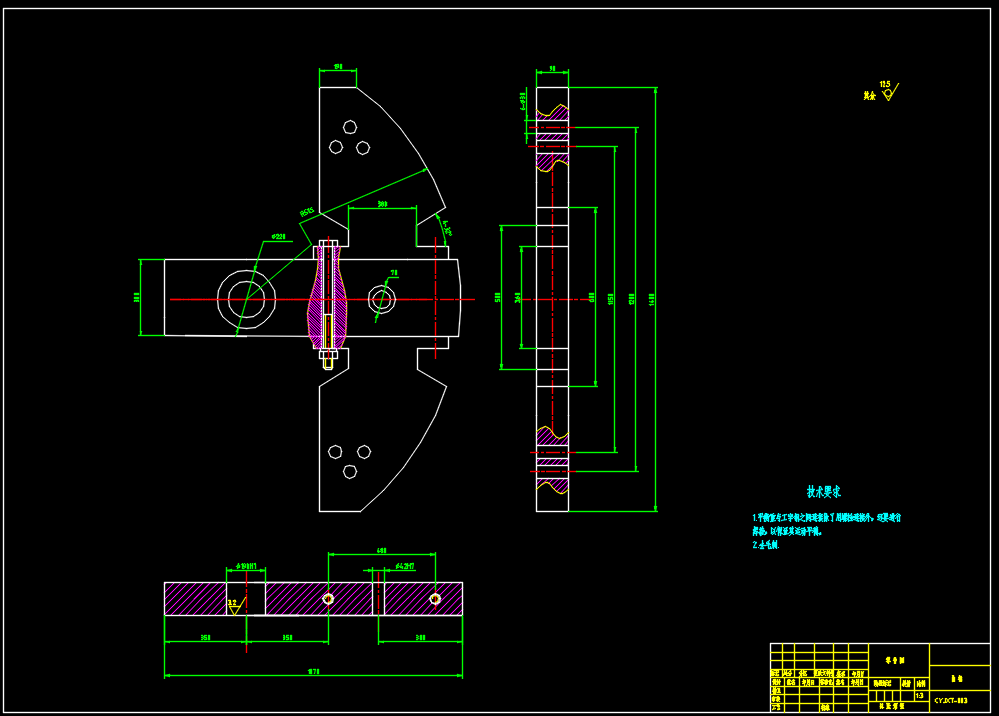Select the φ220 diameter dimension label
The image size is (999, 716).
[x=278, y=238]
